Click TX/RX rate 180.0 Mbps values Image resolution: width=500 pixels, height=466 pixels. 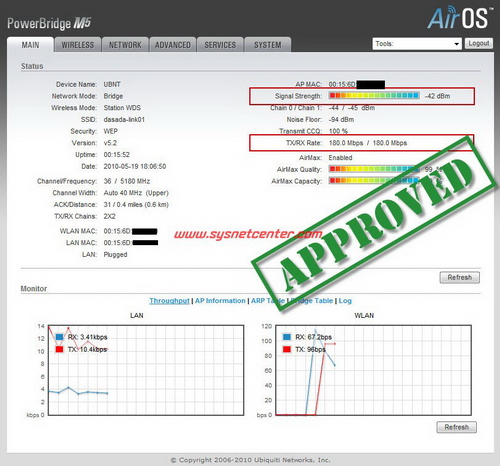pyautogui.click(x=368, y=143)
